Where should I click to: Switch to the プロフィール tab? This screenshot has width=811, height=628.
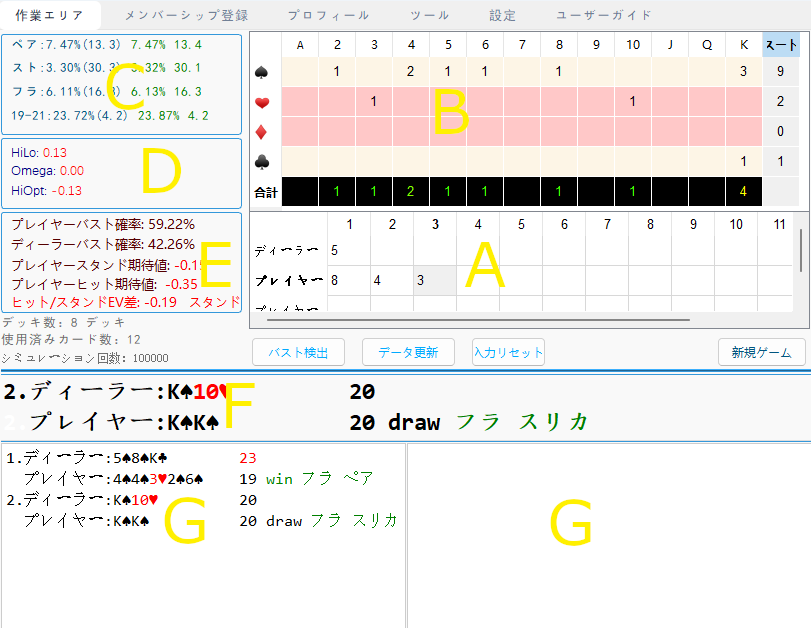click(x=329, y=15)
